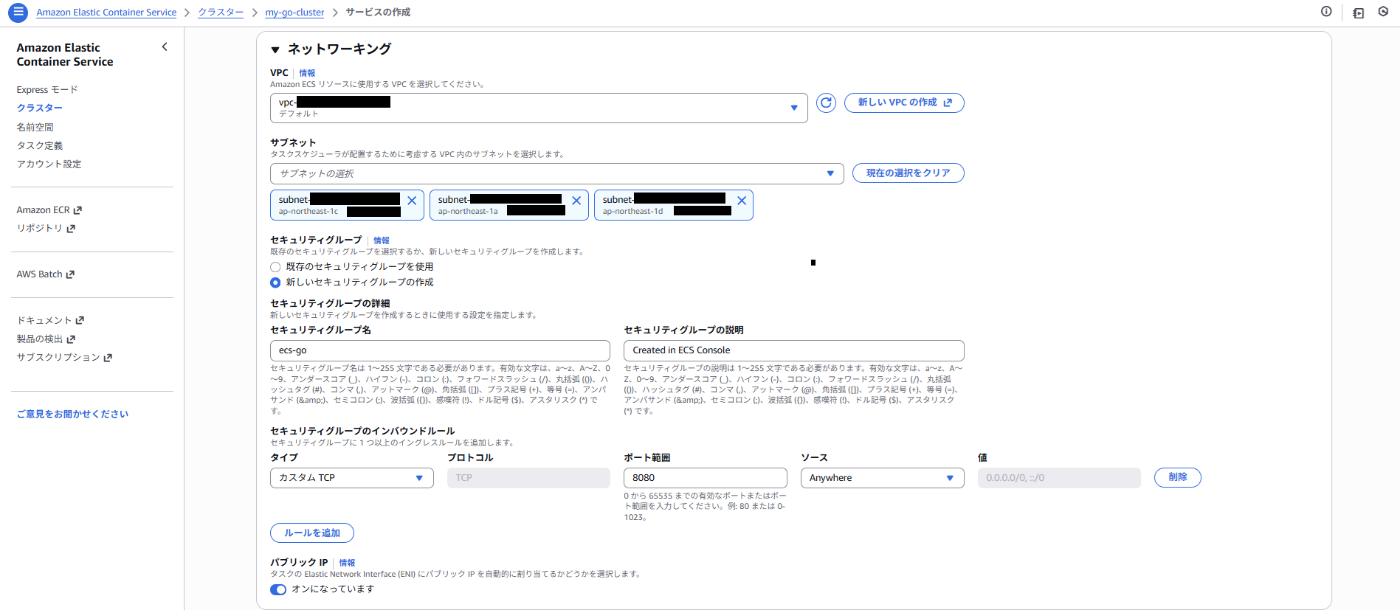This screenshot has width=1400, height=610.
Task: Click the refresh VPC list icon
Action: tap(826, 103)
